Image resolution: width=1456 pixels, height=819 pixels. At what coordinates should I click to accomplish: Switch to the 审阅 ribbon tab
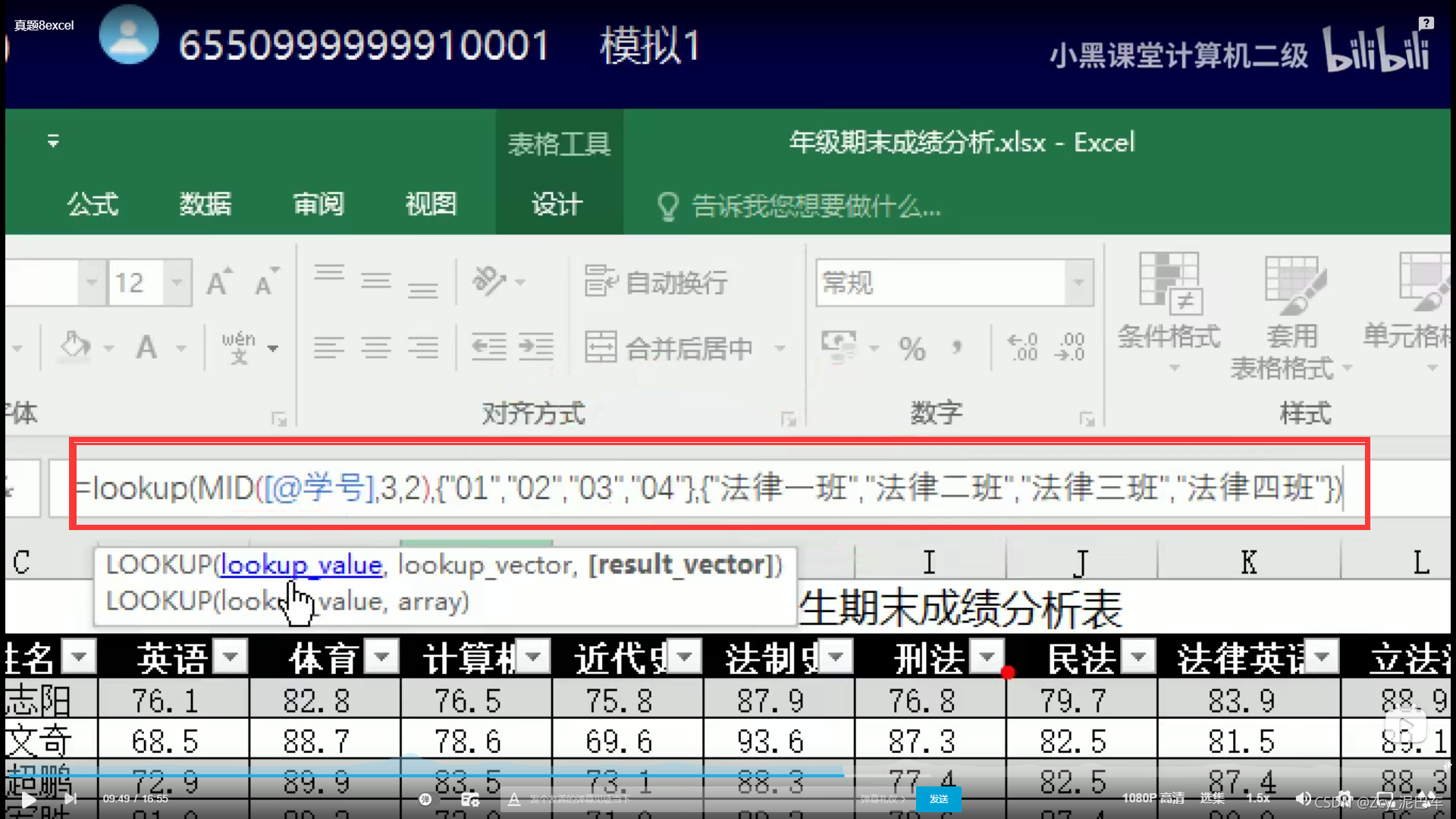[318, 204]
